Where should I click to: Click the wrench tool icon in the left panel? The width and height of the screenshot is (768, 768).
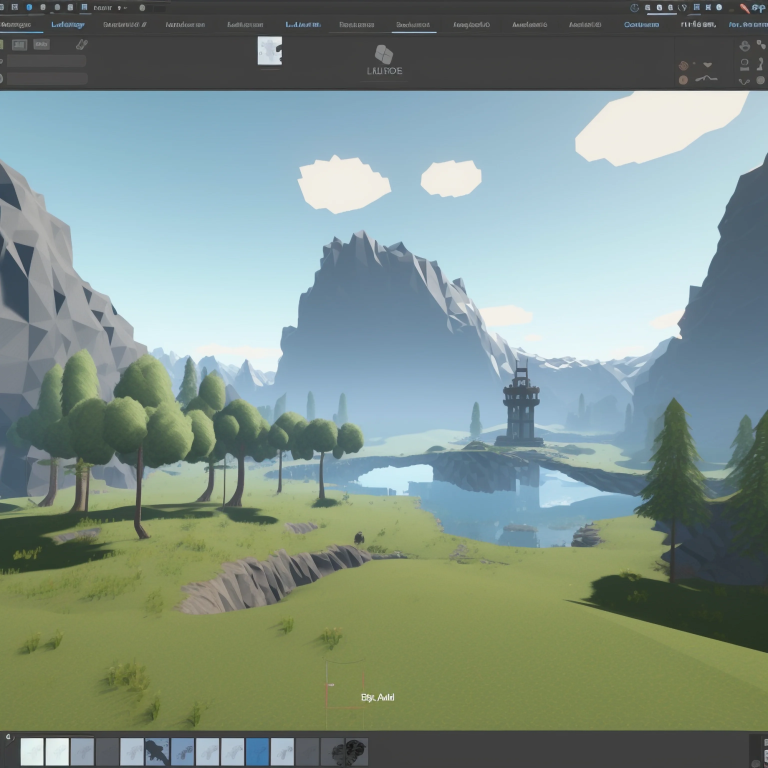(82, 45)
